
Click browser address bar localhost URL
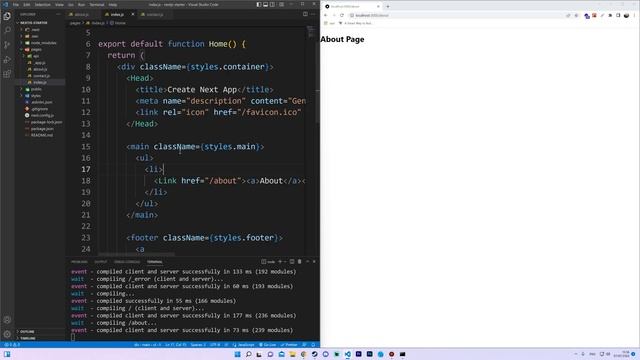coord(372,16)
